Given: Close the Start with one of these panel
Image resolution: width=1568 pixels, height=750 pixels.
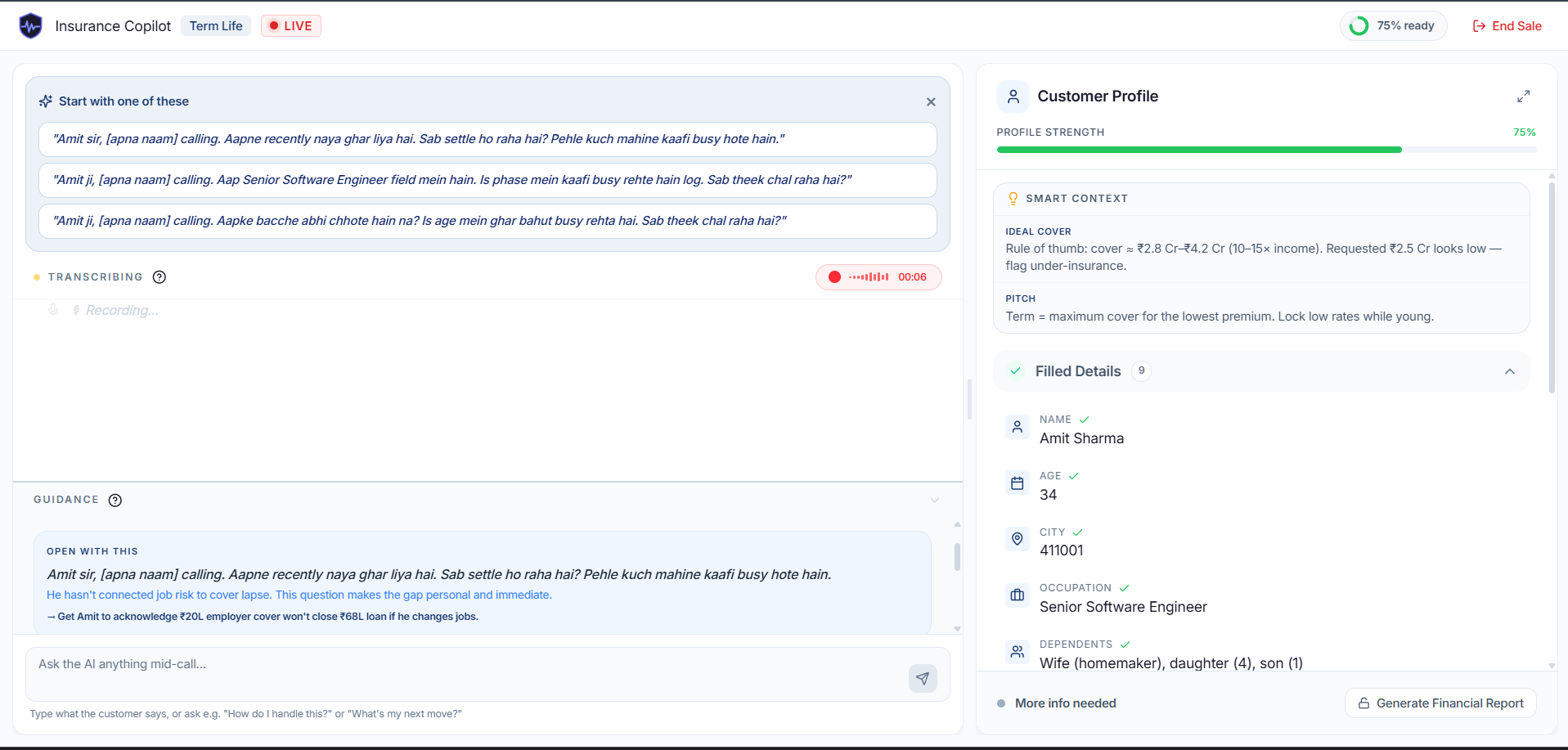Looking at the screenshot, I should 931,102.
